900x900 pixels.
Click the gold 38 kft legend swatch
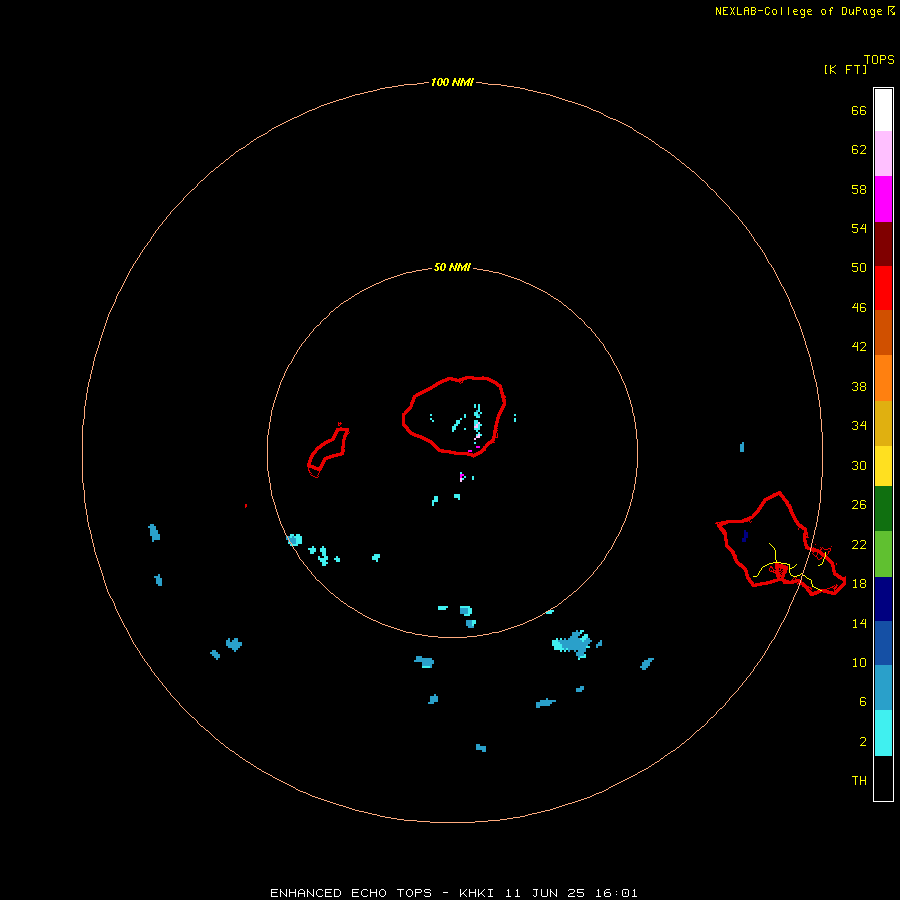pyautogui.click(x=883, y=423)
